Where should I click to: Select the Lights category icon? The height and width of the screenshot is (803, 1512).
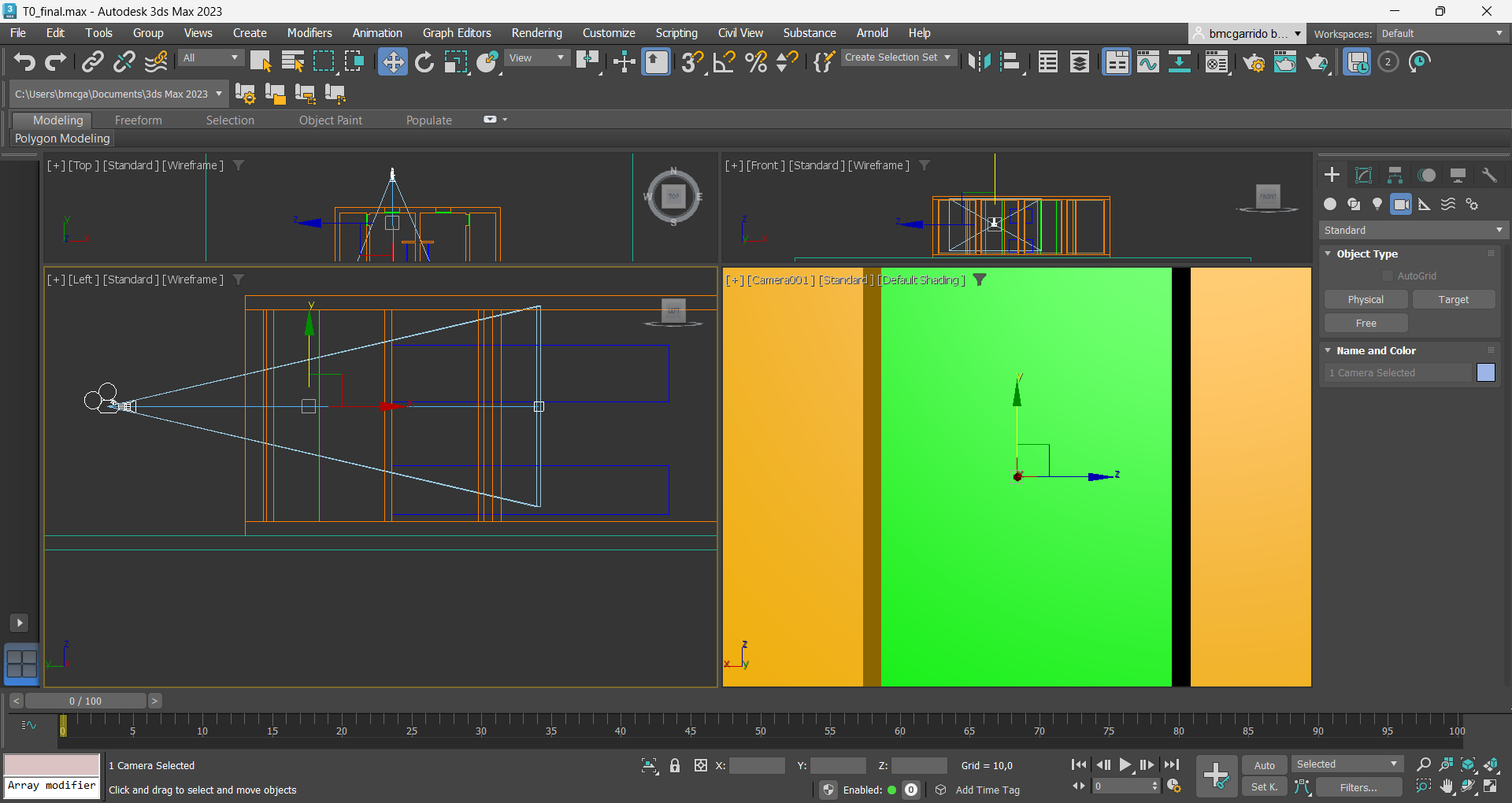(1377, 204)
